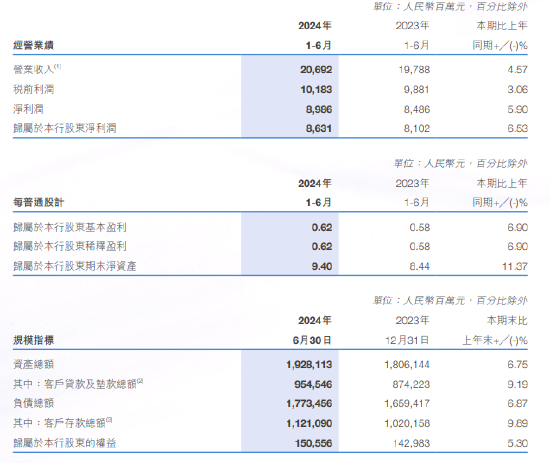Click the value 8.44
The height and width of the screenshot is (463, 550).
tap(420, 267)
